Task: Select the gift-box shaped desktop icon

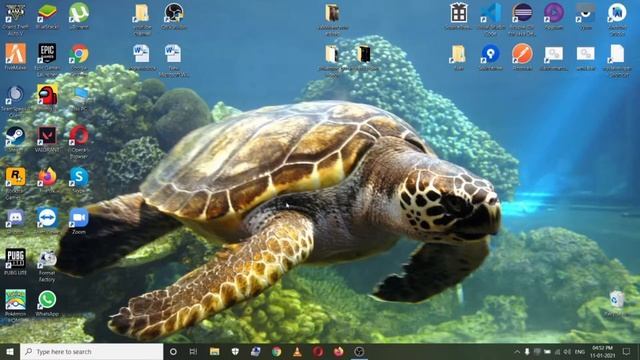Action: click(459, 16)
